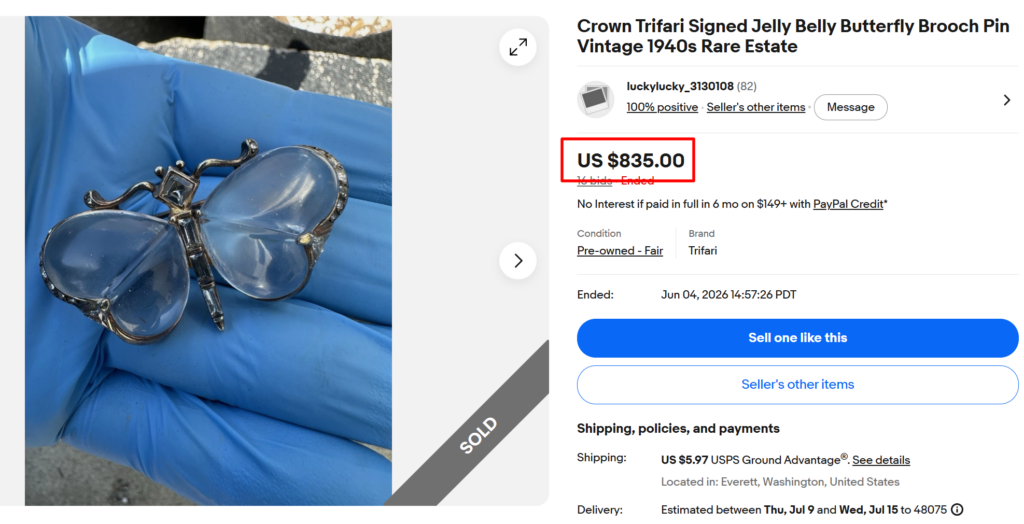Open the seller details chevron arrow

tap(1006, 100)
